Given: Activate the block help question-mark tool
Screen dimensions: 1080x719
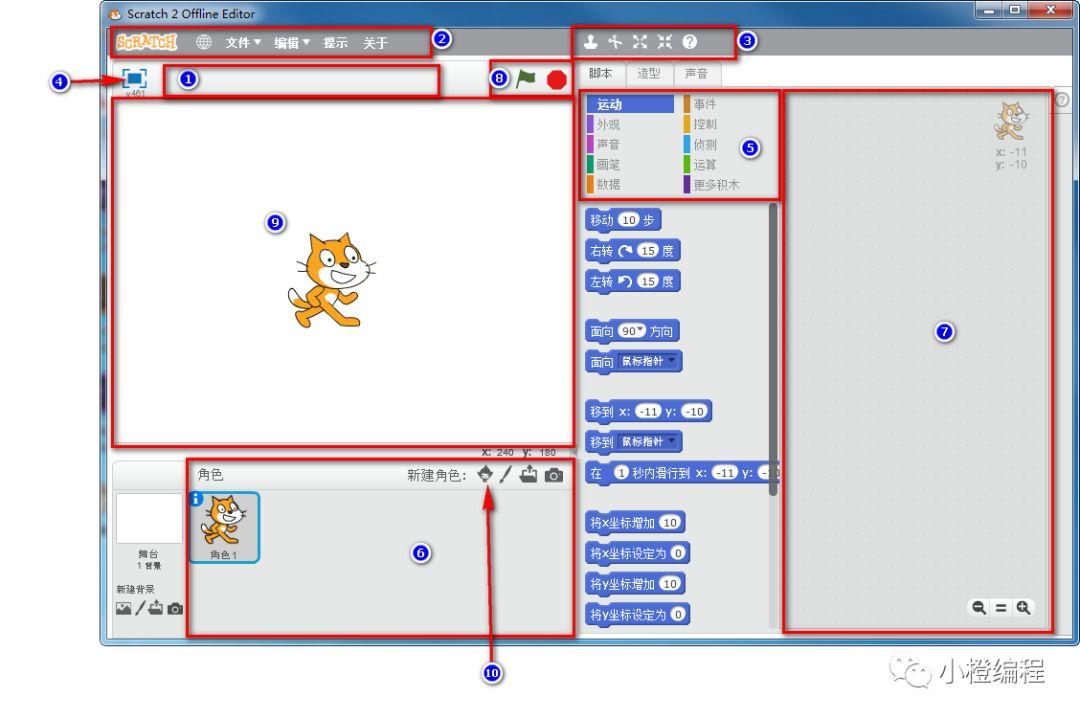Looking at the screenshot, I should point(689,42).
